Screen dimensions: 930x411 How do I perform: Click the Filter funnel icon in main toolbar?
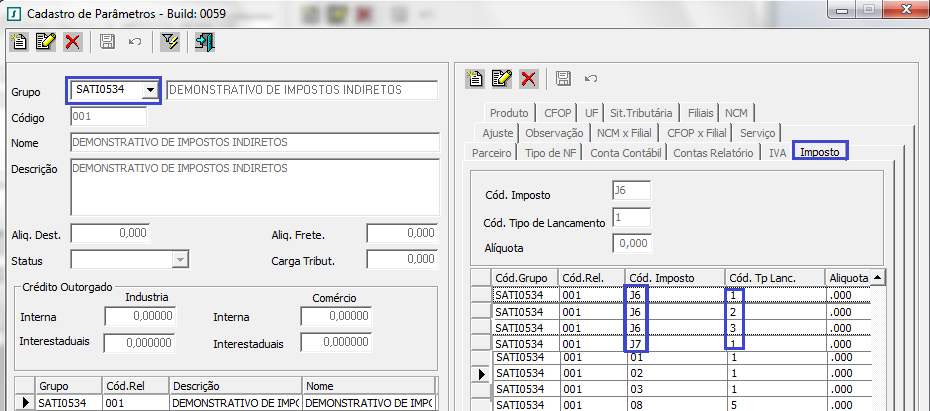(x=170, y=42)
